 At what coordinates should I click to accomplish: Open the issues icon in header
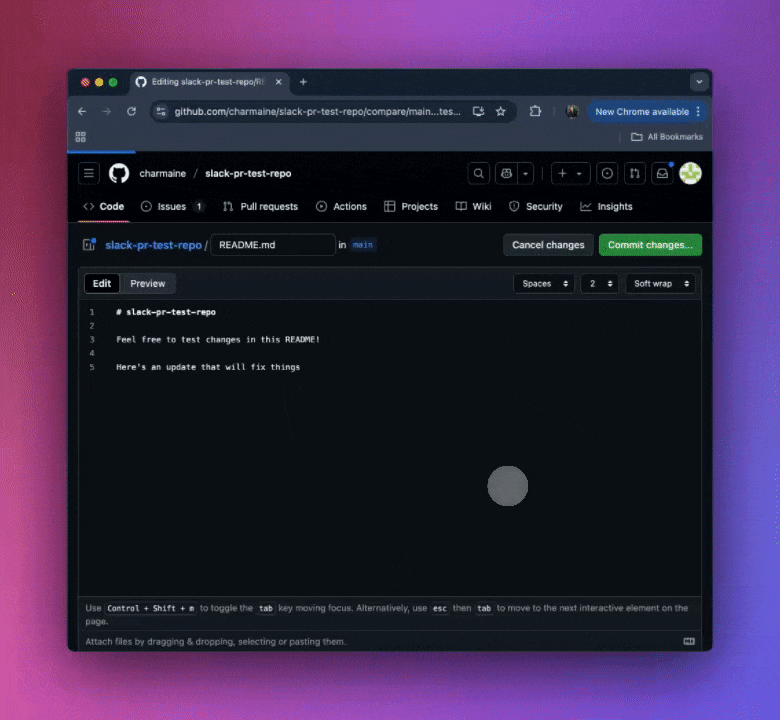(x=607, y=173)
